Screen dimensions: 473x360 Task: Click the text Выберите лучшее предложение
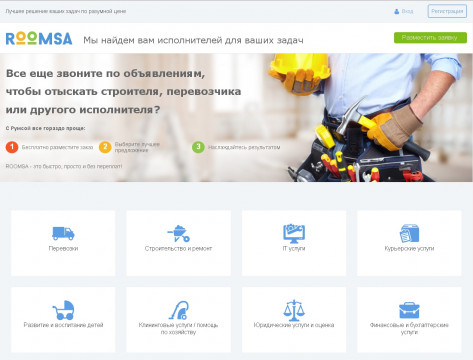coord(137,147)
